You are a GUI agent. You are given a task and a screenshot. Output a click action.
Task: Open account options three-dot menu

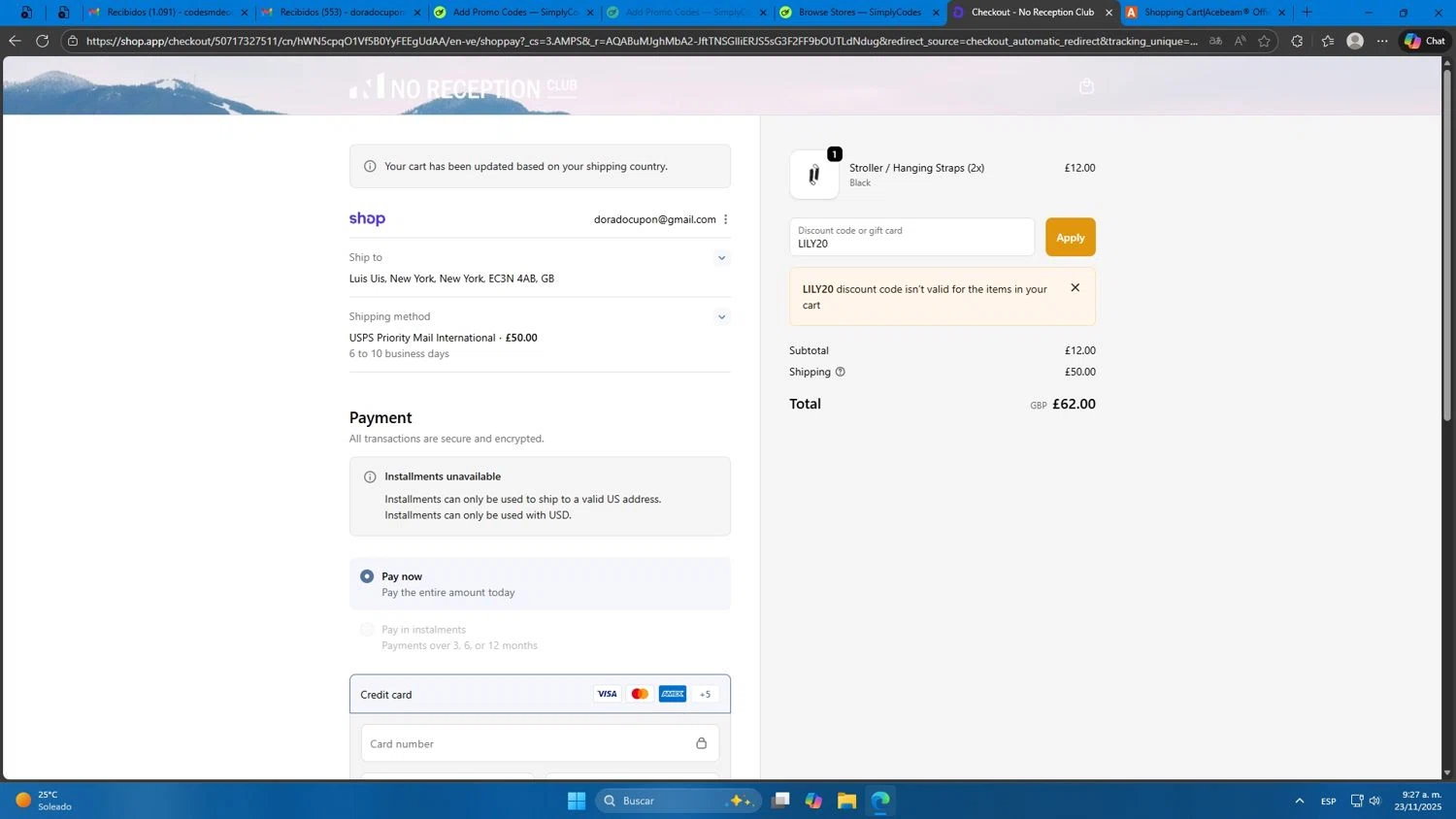725,219
